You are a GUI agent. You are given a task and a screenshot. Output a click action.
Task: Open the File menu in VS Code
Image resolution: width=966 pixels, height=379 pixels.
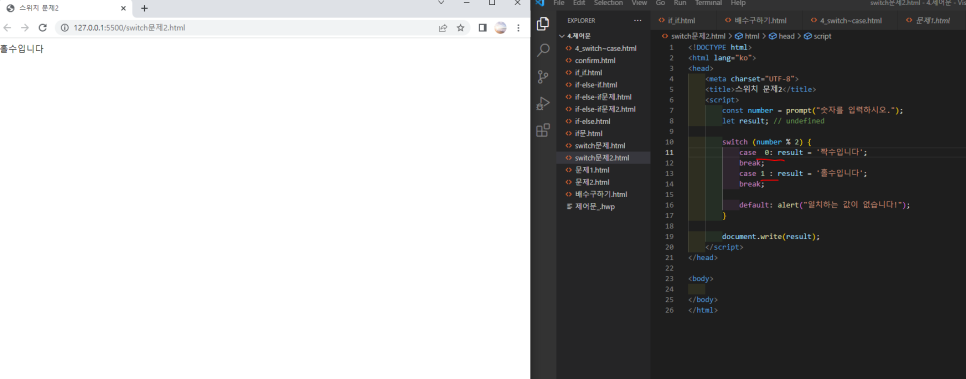point(559,3)
